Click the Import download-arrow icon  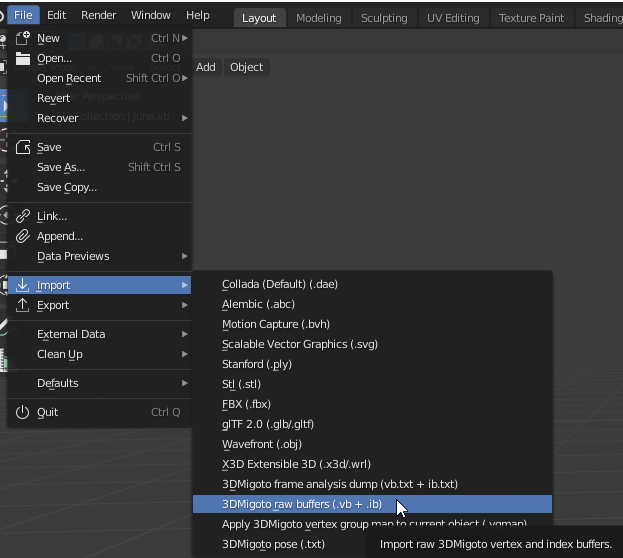(23, 285)
